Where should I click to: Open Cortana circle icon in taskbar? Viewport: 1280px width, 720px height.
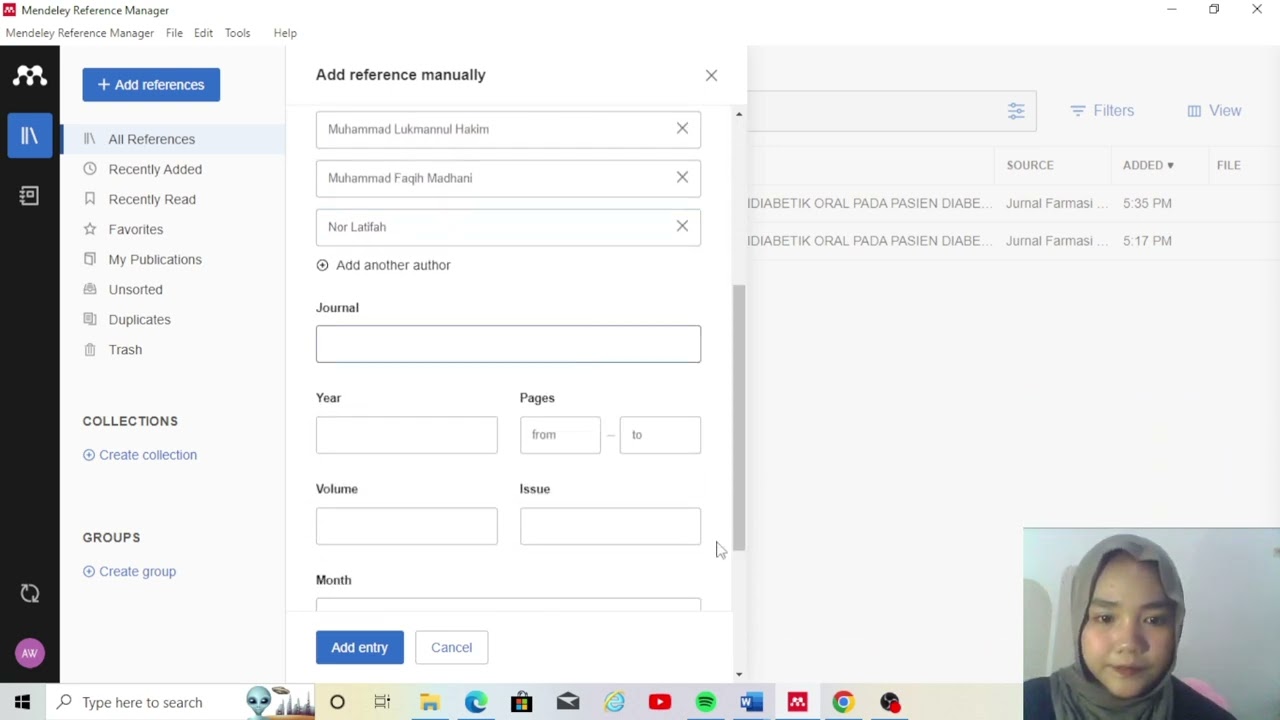click(337, 702)
